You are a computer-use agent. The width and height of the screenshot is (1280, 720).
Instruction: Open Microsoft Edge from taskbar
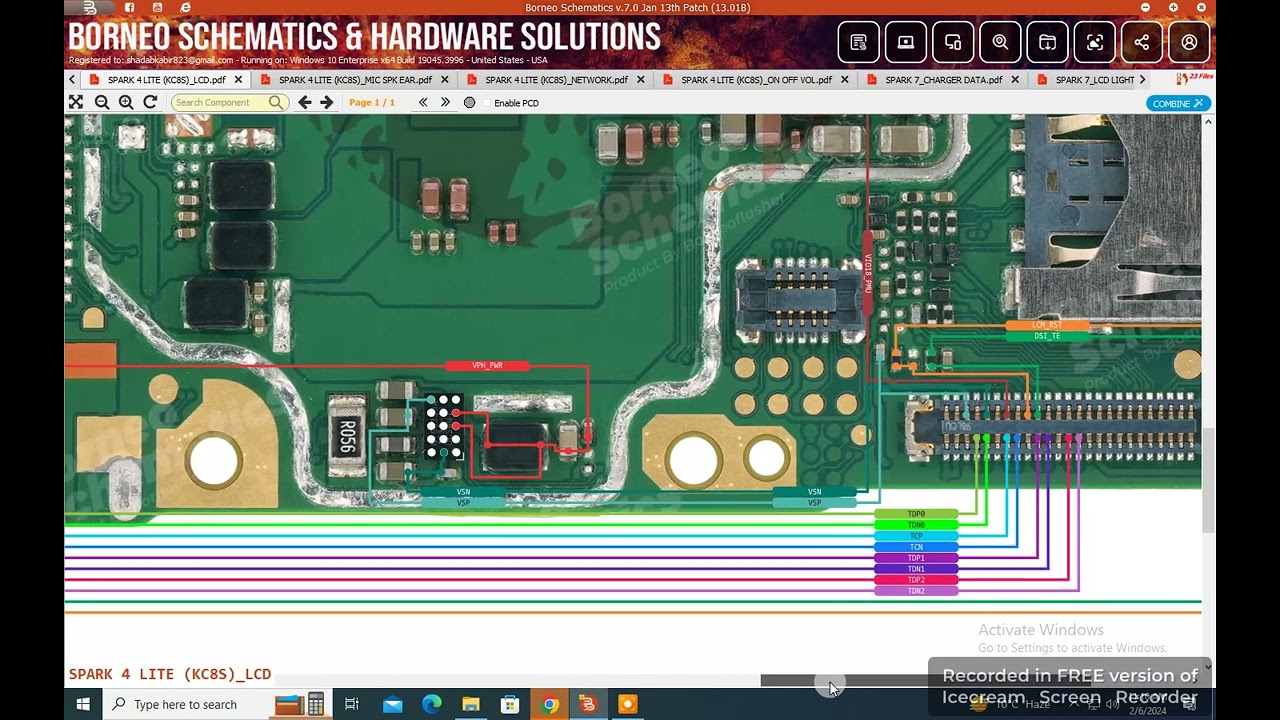click(431, 704)
